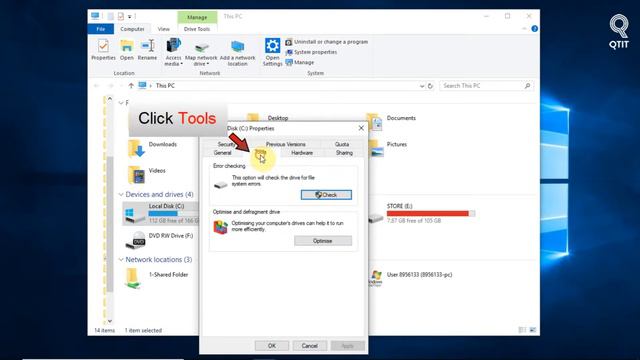Image resolution: width=640 pixels, height=360 pixels.
Task: Select Local Disk (C:) drive
Action: pos(161,214)
